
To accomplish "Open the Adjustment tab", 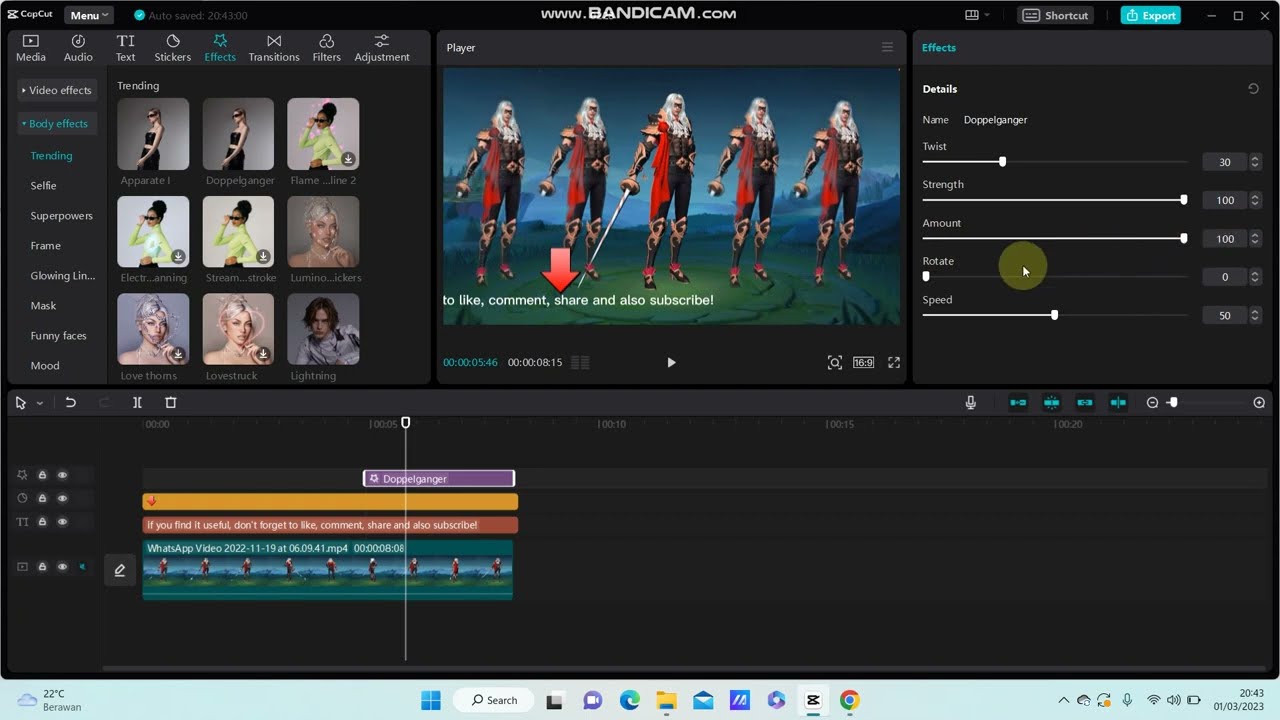I will [382, 47].
